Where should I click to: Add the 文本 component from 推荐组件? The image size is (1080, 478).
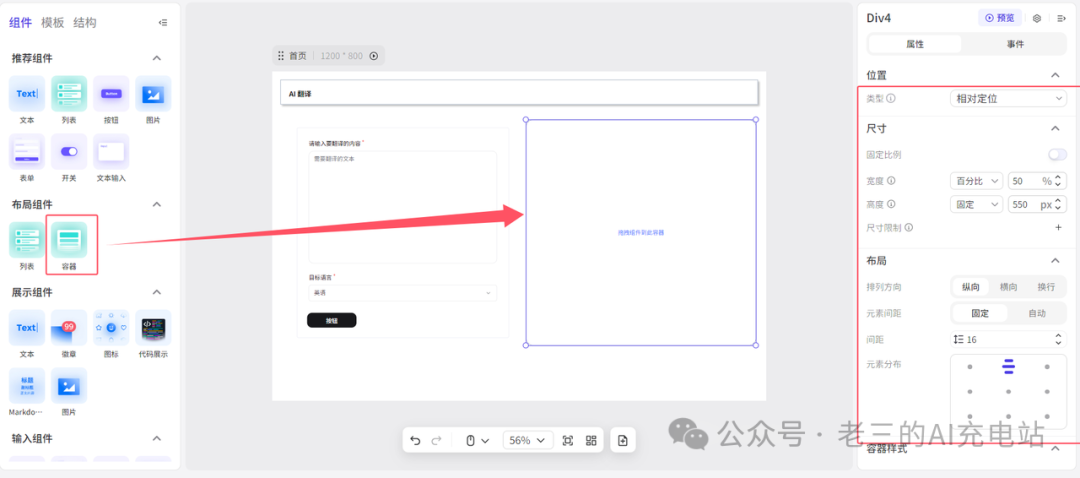point(27,94)
